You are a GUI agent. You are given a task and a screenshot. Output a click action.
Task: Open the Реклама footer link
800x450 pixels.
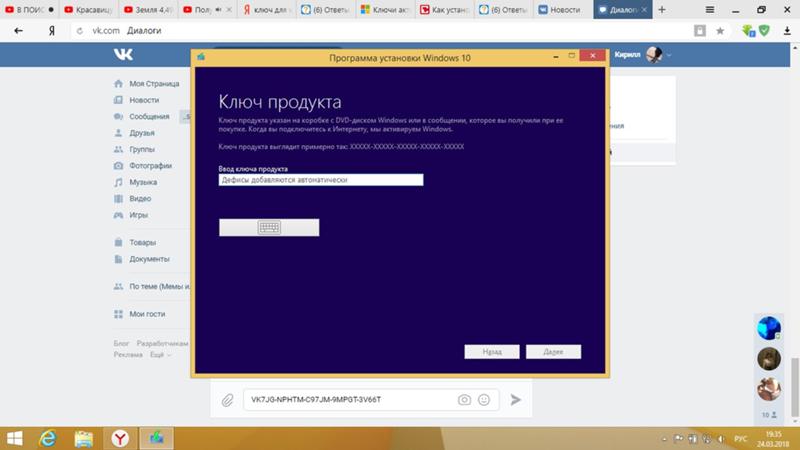(x=128, y=354)
